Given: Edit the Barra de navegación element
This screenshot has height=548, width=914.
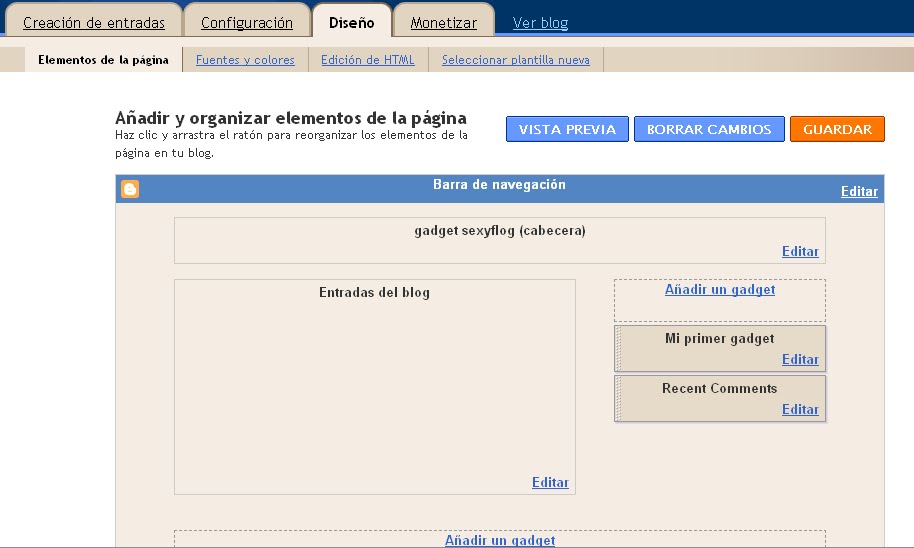Looking at the screenshot, I should (859, 191).
